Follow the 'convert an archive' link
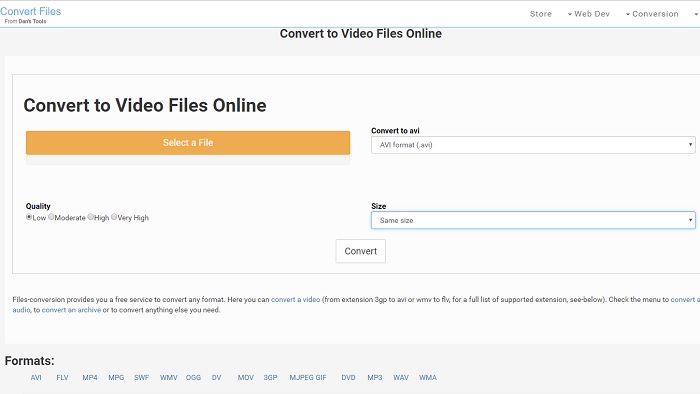Viewport: 700px width, 394px height. (x=71, y=310)
